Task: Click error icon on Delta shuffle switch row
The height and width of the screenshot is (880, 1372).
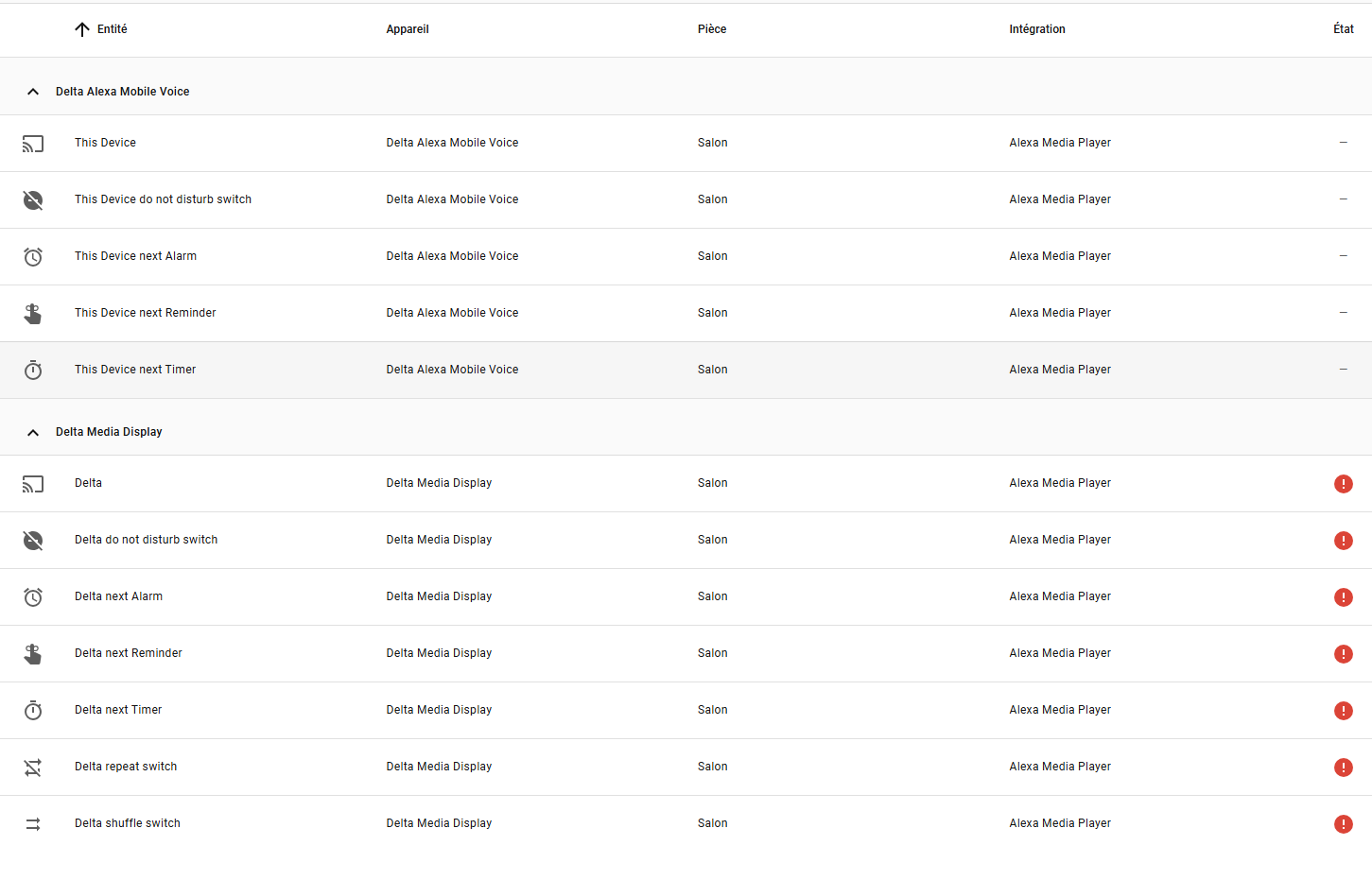Action: [x=1343, y=824]
